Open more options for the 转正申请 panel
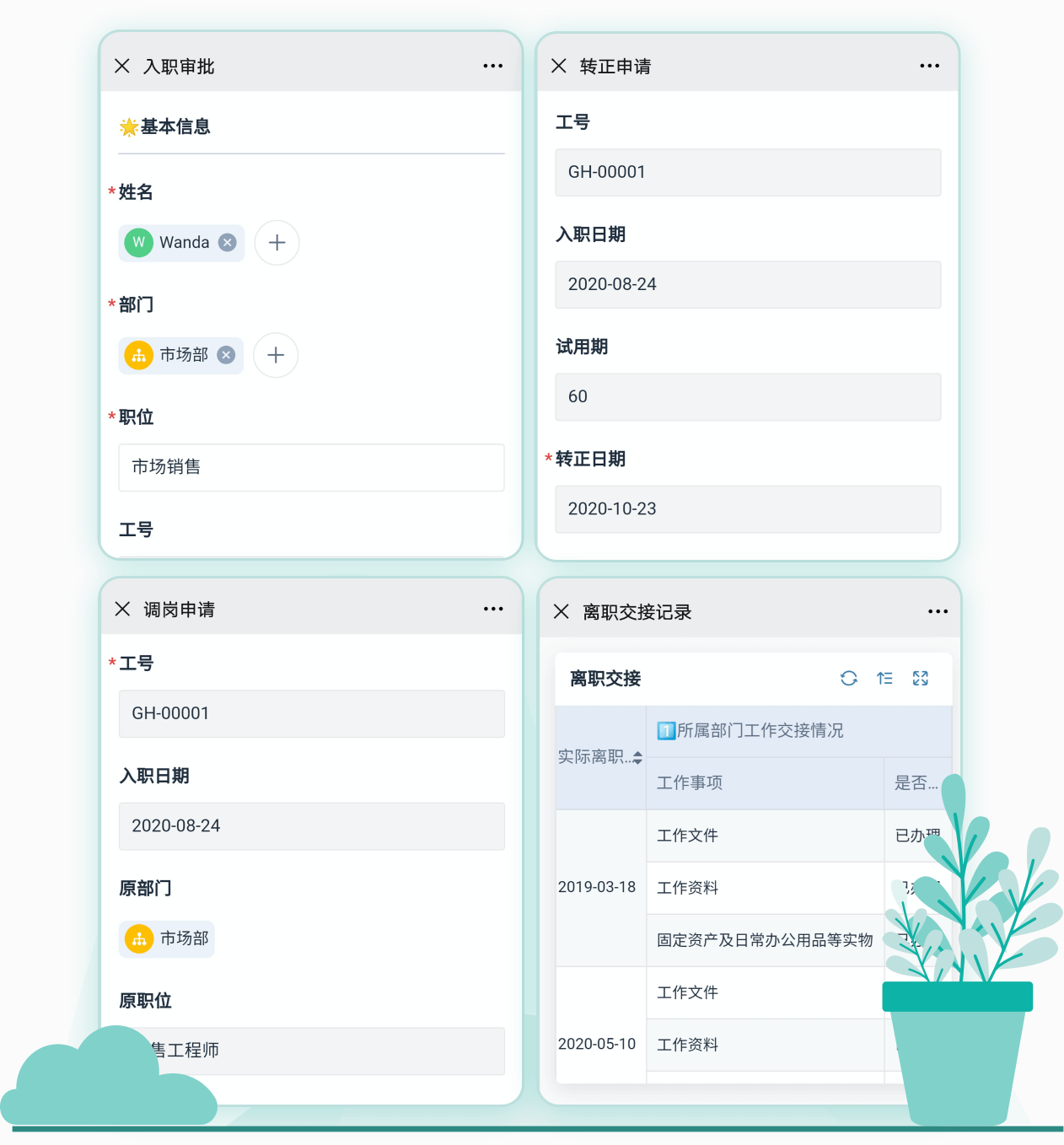The height and width of the screenshot is (1145, 1064). [x=930, y=66]
